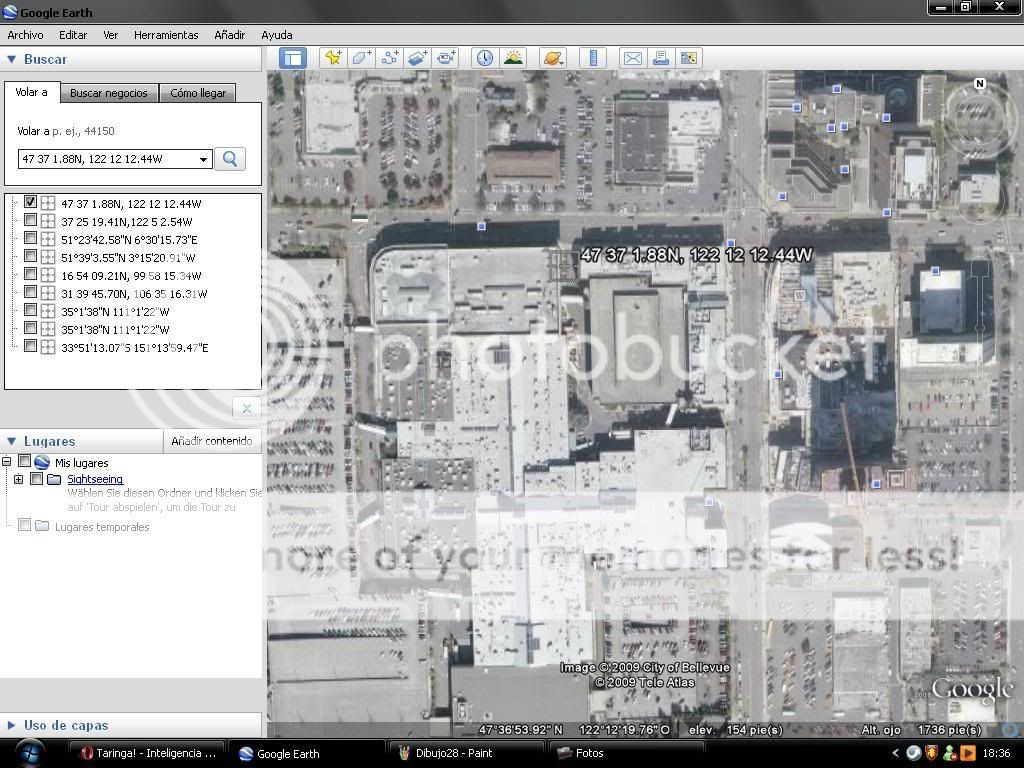Check the 33°51'13.07"S 151°13'59.47"E result

click(30, 346)
